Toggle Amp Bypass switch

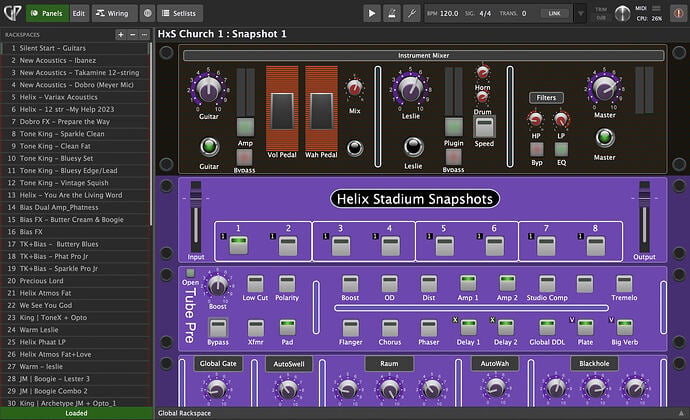coord(244,157)
